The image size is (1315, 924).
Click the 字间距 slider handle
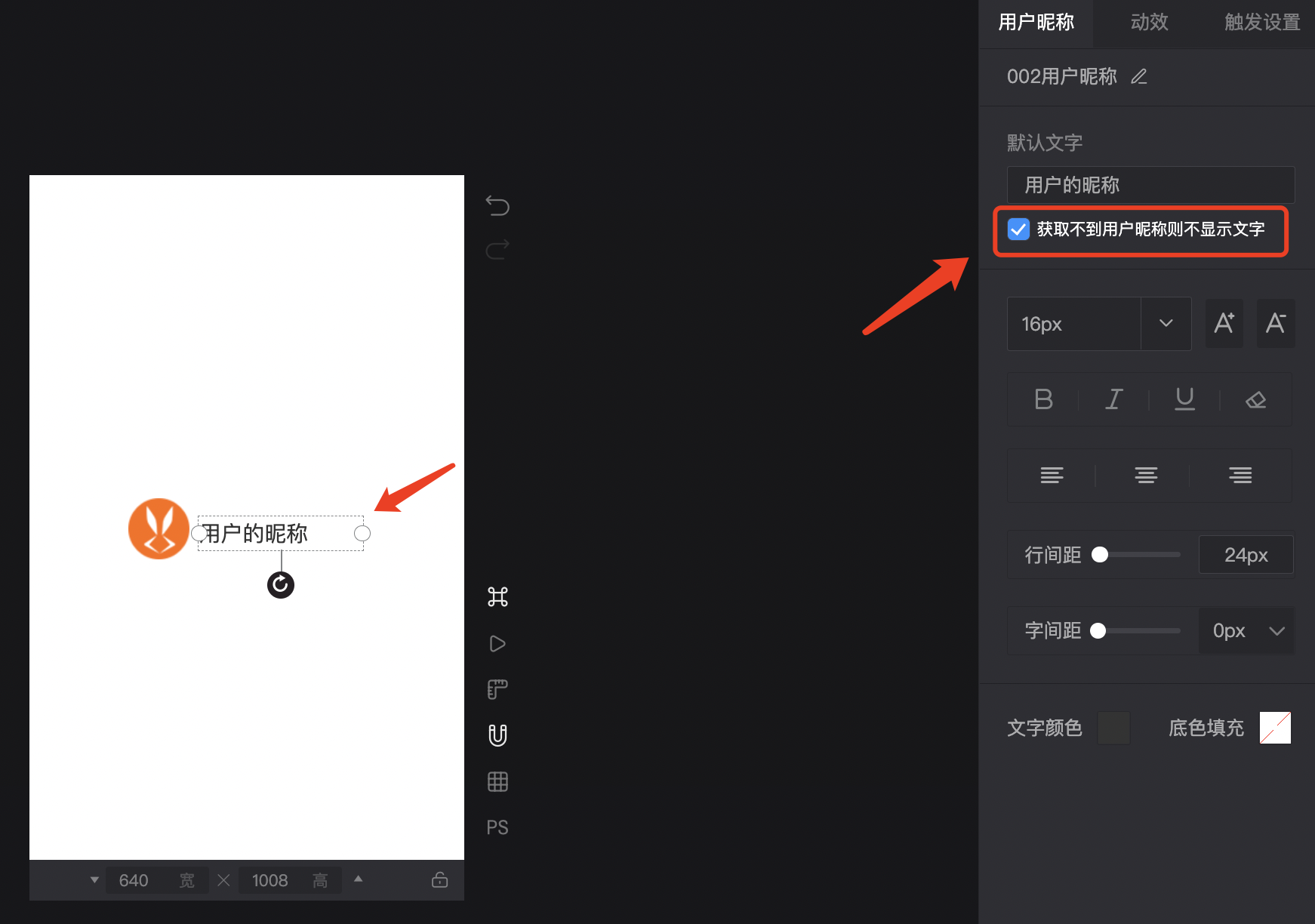[x=1098, y=630]
